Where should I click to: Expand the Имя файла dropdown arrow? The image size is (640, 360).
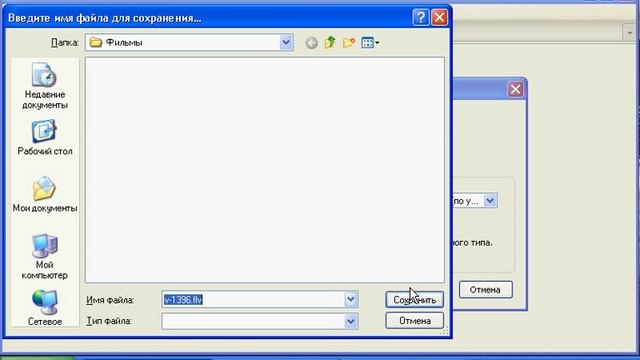pyautogui.click(x=351, y=300)
